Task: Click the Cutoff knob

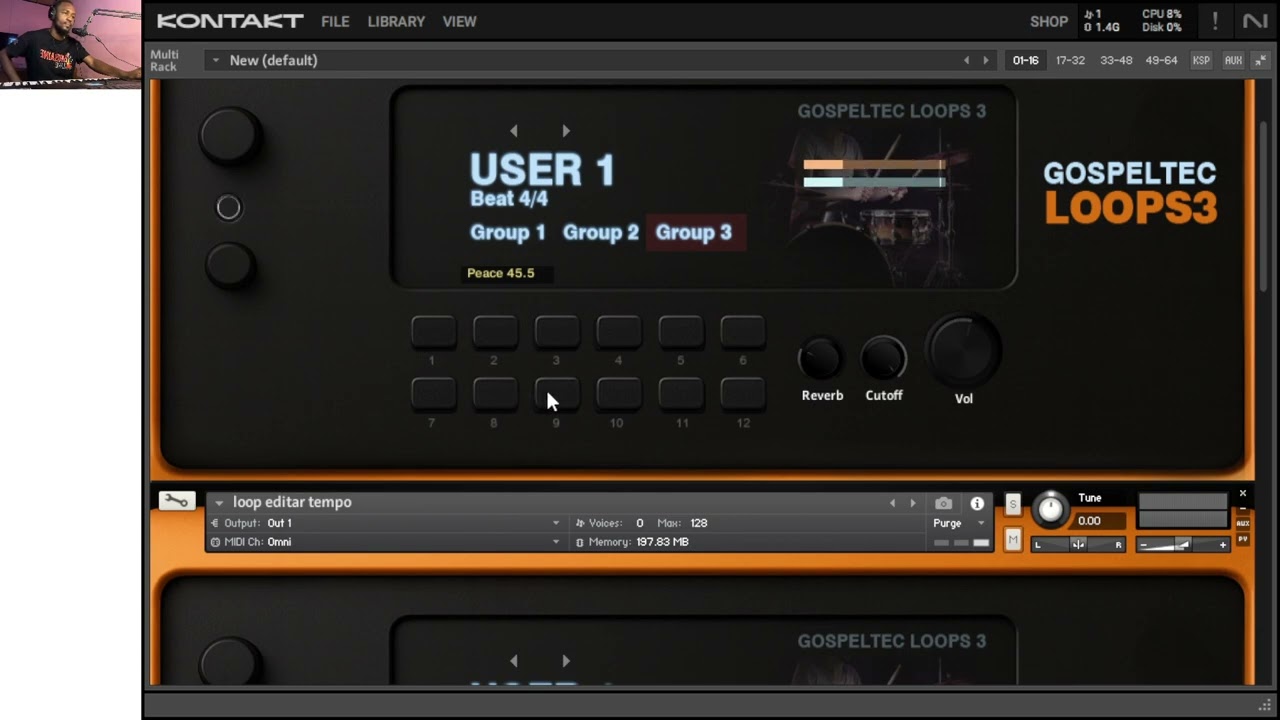Action: coord(884,358)
